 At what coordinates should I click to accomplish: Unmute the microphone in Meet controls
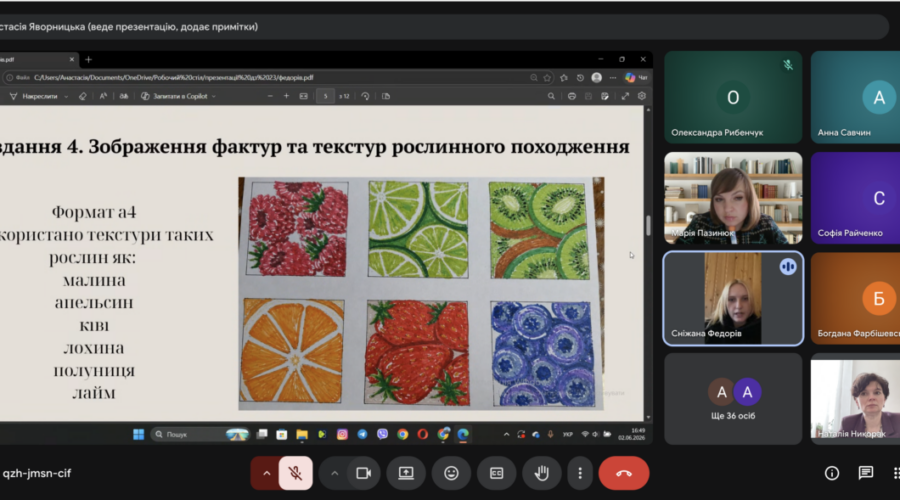click(296, 473)
